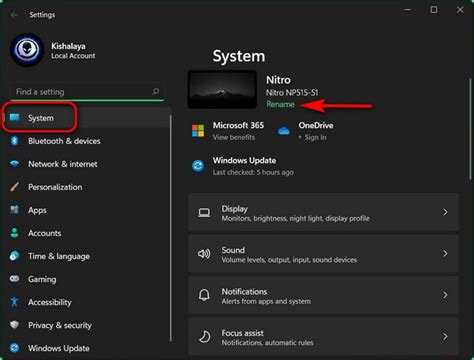The width and height of the screenshot is (474, 360).
Task: Click the Gaming controller icon
Action: click(14, 279)
